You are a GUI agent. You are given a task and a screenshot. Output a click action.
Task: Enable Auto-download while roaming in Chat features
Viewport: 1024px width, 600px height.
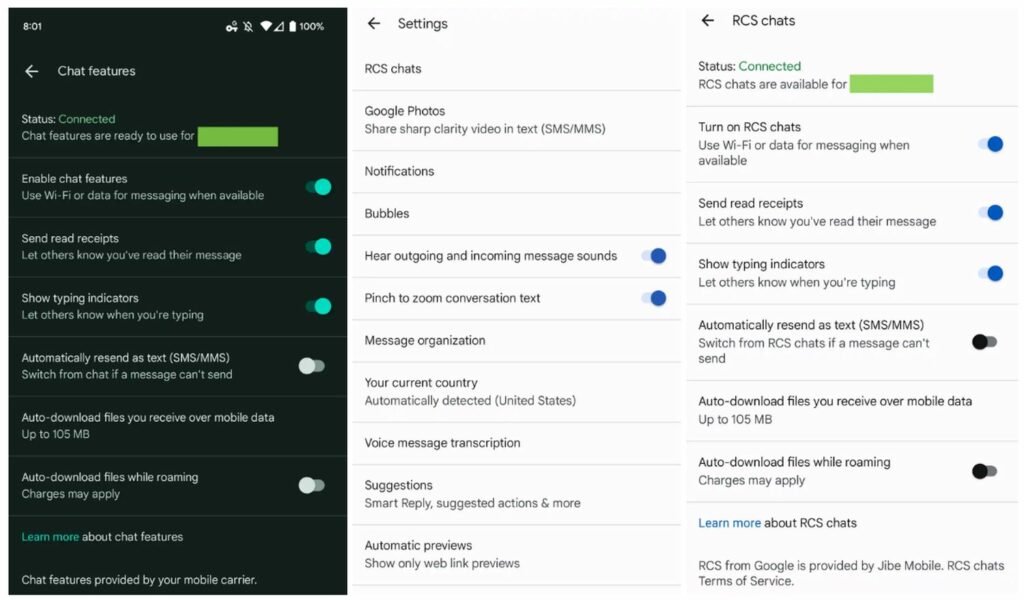point(312,485)
